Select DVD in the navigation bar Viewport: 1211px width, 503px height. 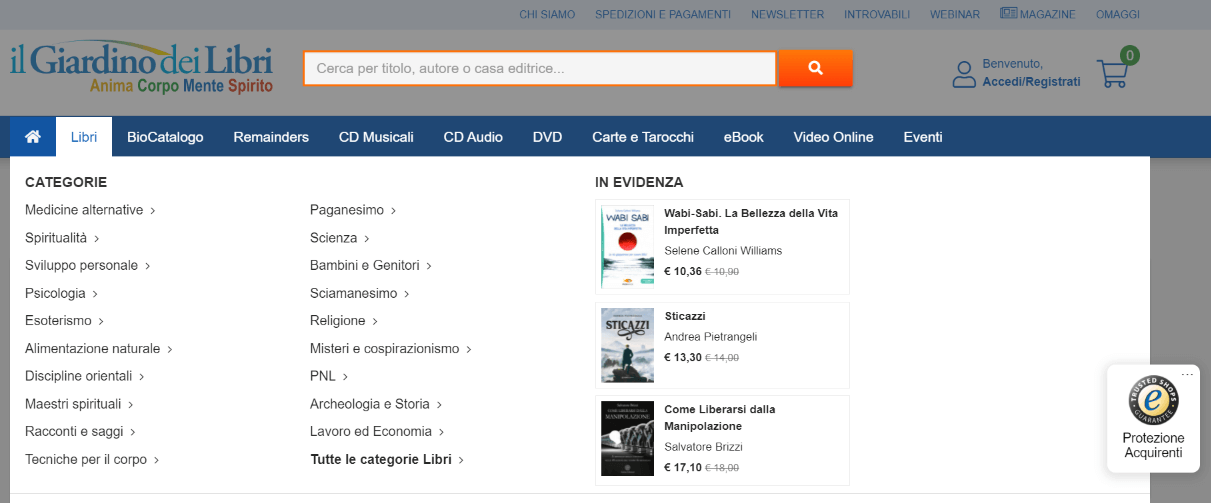coord(547,137)
